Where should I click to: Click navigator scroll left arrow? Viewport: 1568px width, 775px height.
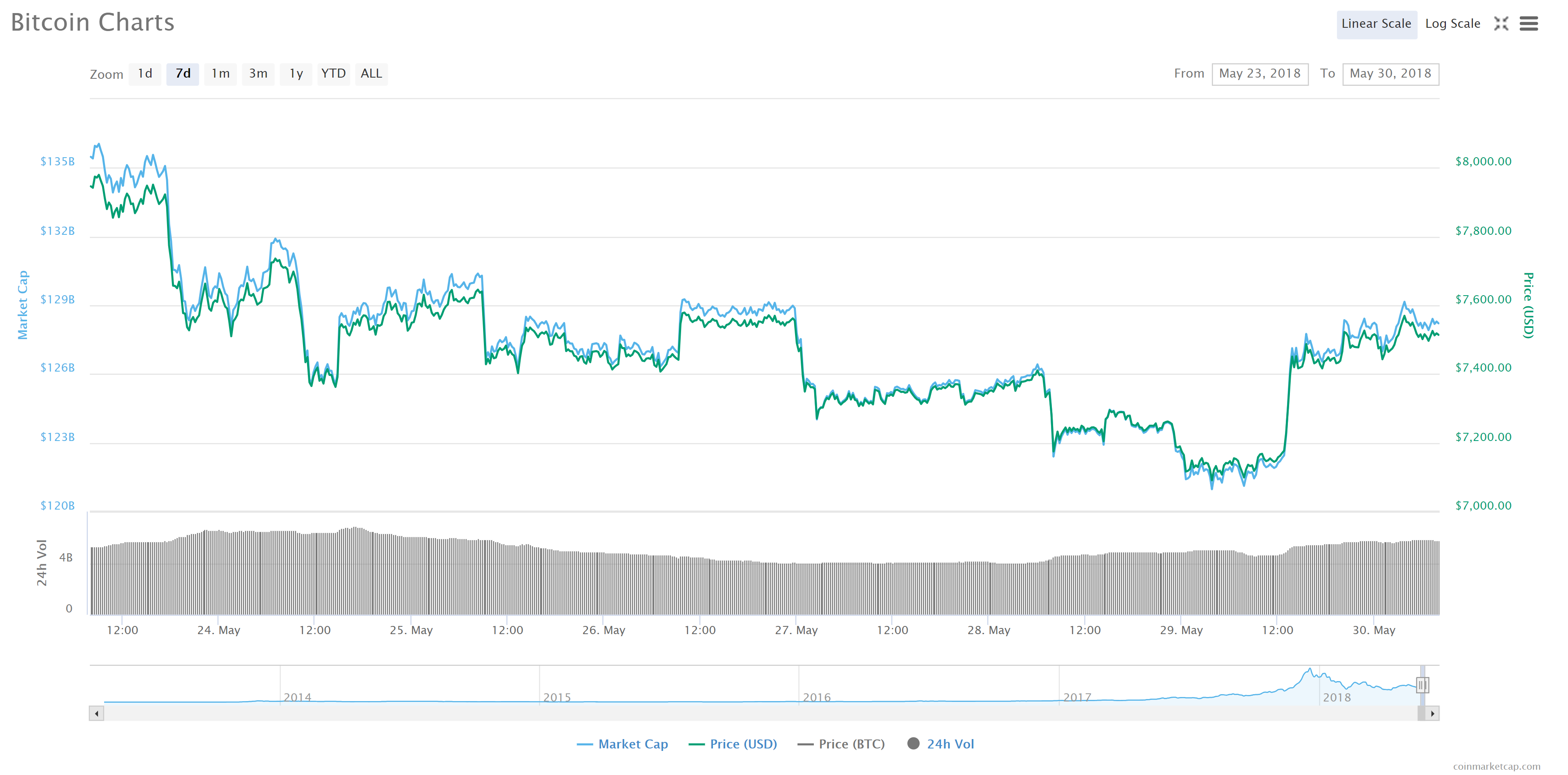pyautogui.click(x=96, y=713)
